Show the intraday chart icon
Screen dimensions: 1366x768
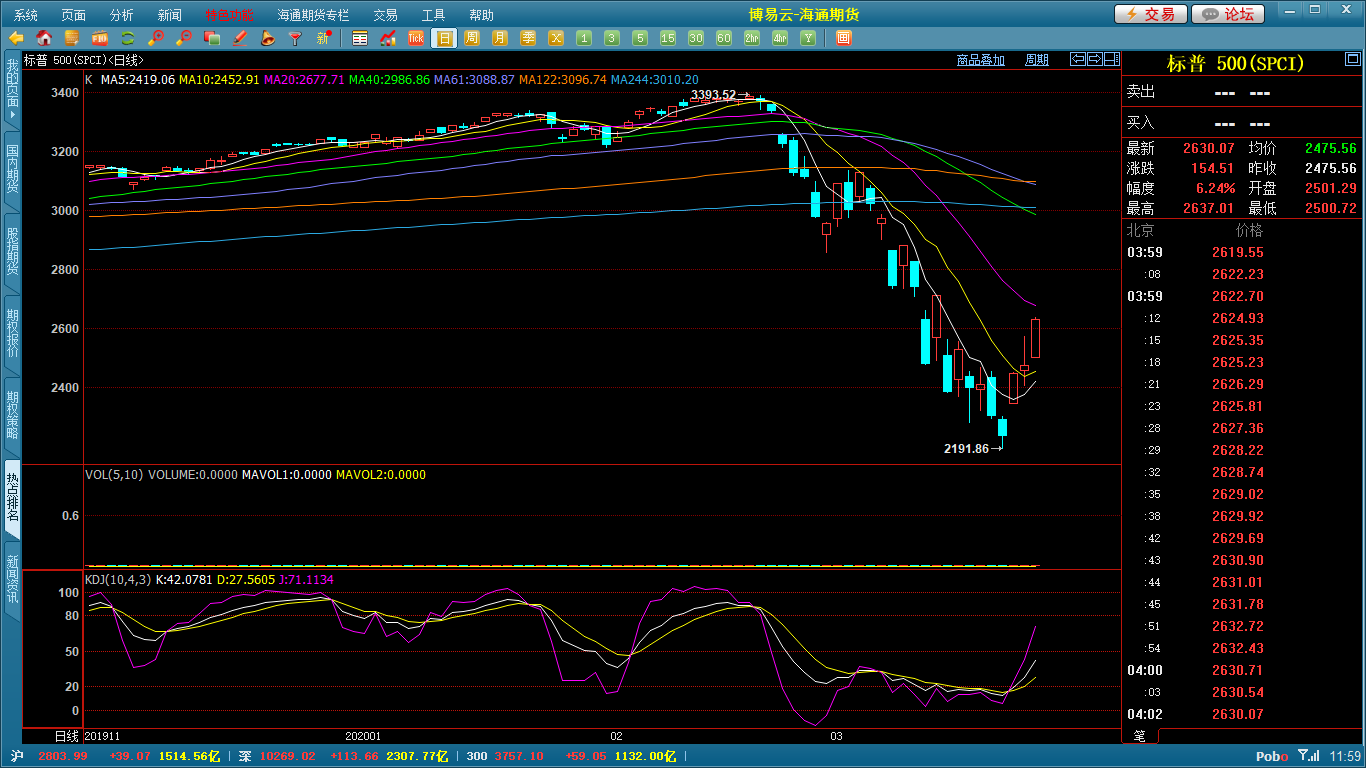pyautogui.click(x=388, y=38)
